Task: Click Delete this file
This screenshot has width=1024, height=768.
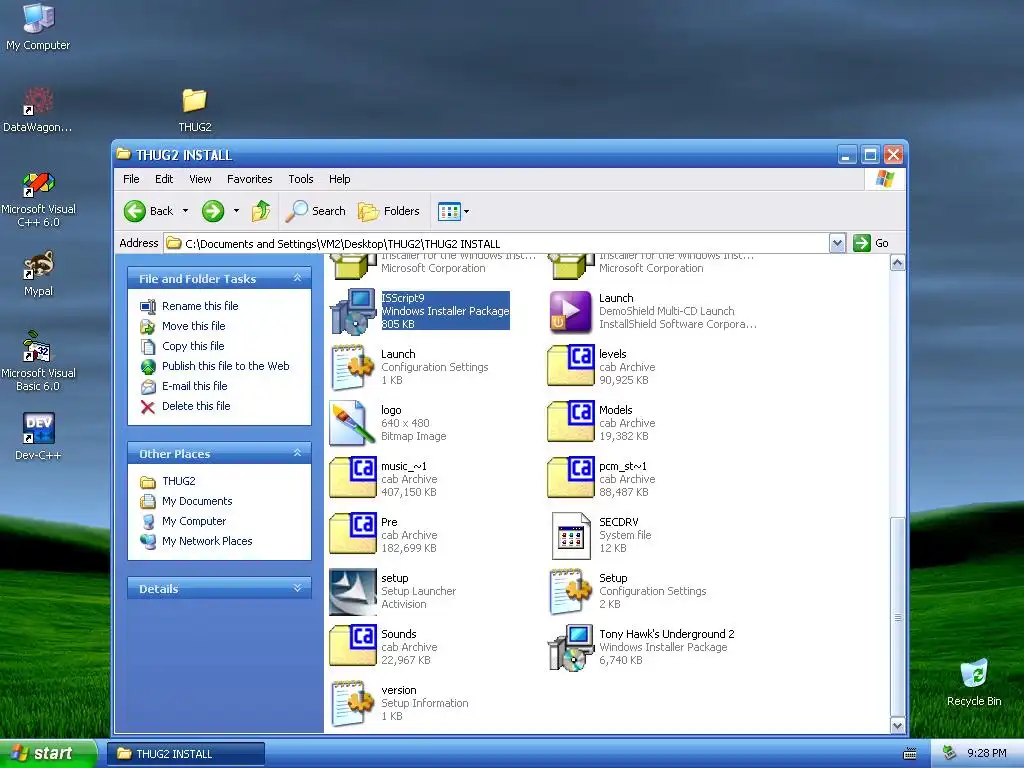Action: click(196, 406)
